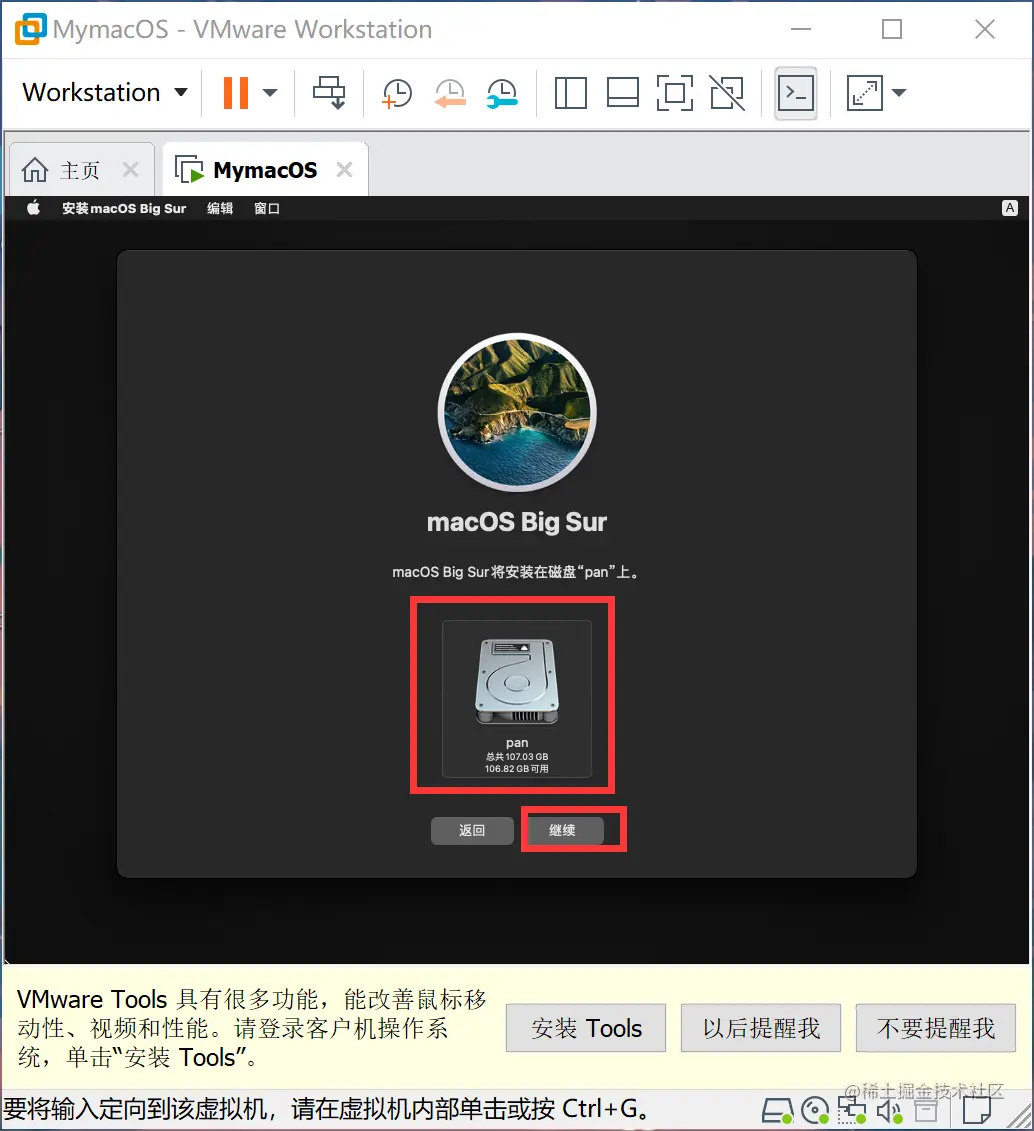This screenshot has height=1131, width=1034.
Task: Click the message log note icon in status bar
Action: [x=977, y=1111]
